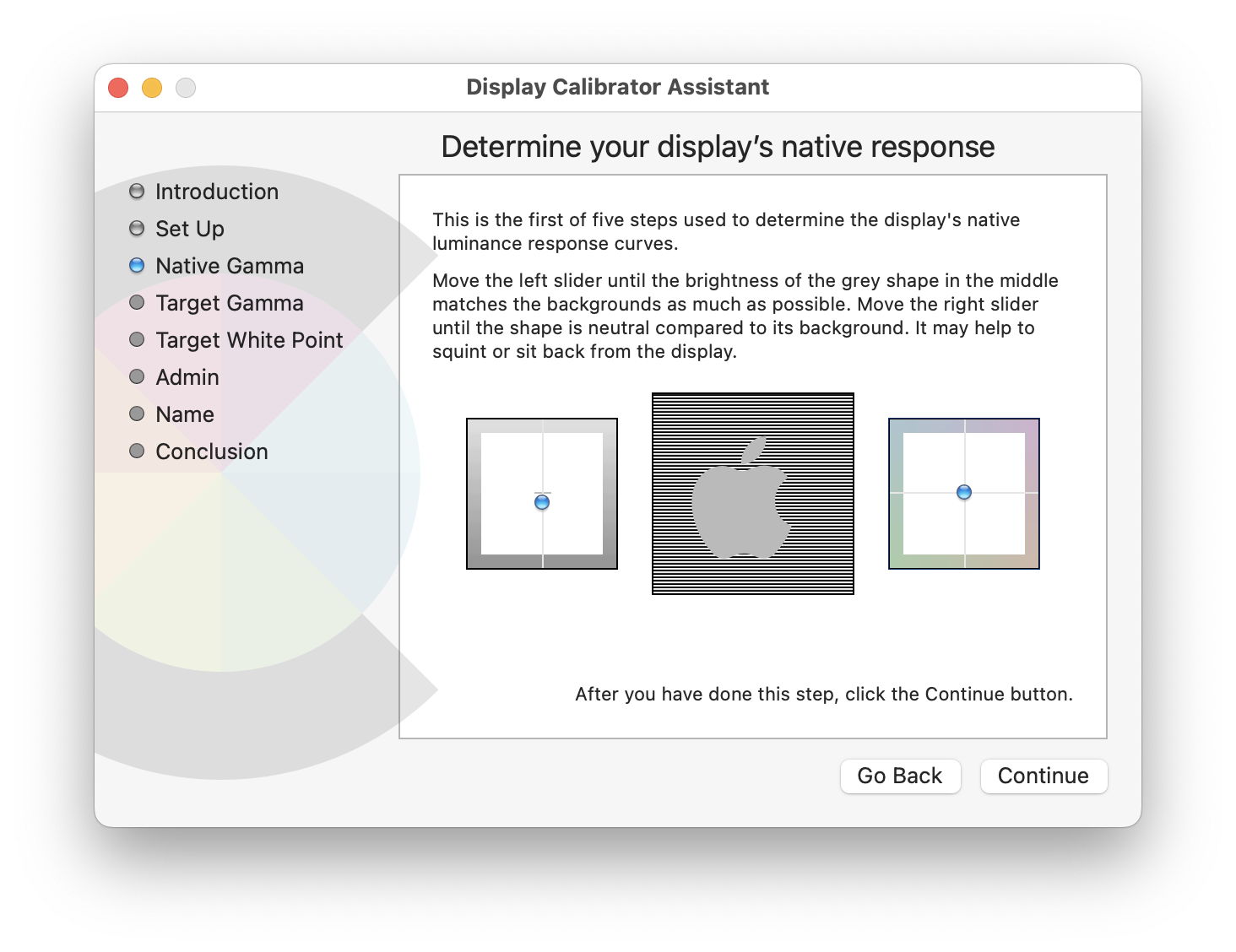This screenshot has height=952, width=1236.
Task: Click the Set Up step bullet icon
Action: 137,229
